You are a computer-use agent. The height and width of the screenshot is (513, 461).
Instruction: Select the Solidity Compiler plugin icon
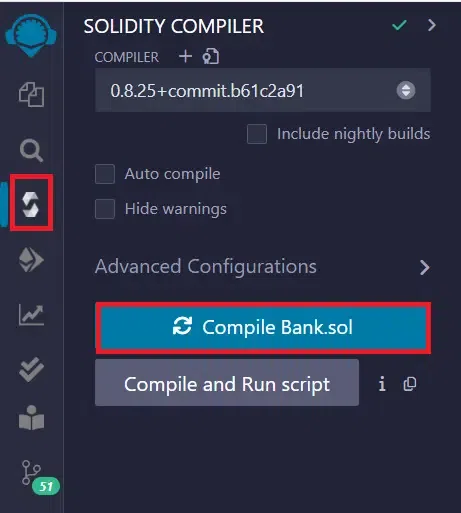click(31, 204)
